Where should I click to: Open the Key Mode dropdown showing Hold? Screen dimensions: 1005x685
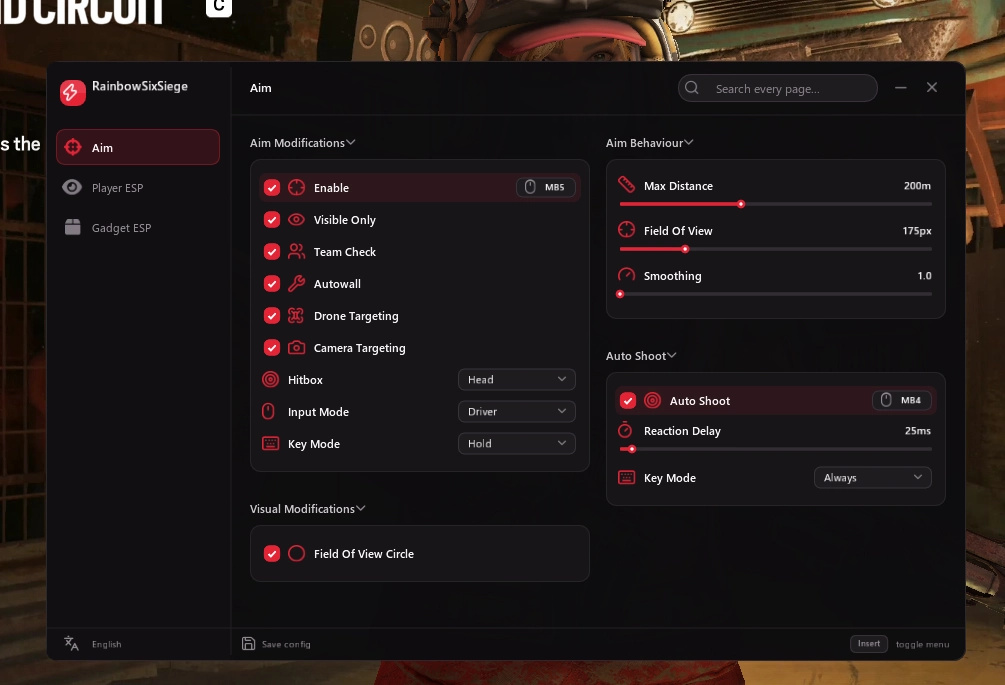pyautogui.click(x=517, y=443)
